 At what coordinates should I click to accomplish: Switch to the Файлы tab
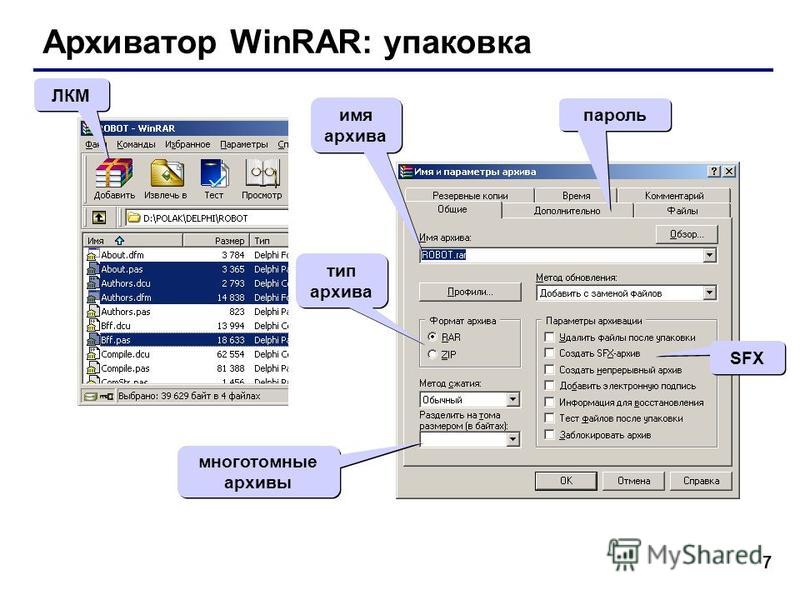point(682,211)
